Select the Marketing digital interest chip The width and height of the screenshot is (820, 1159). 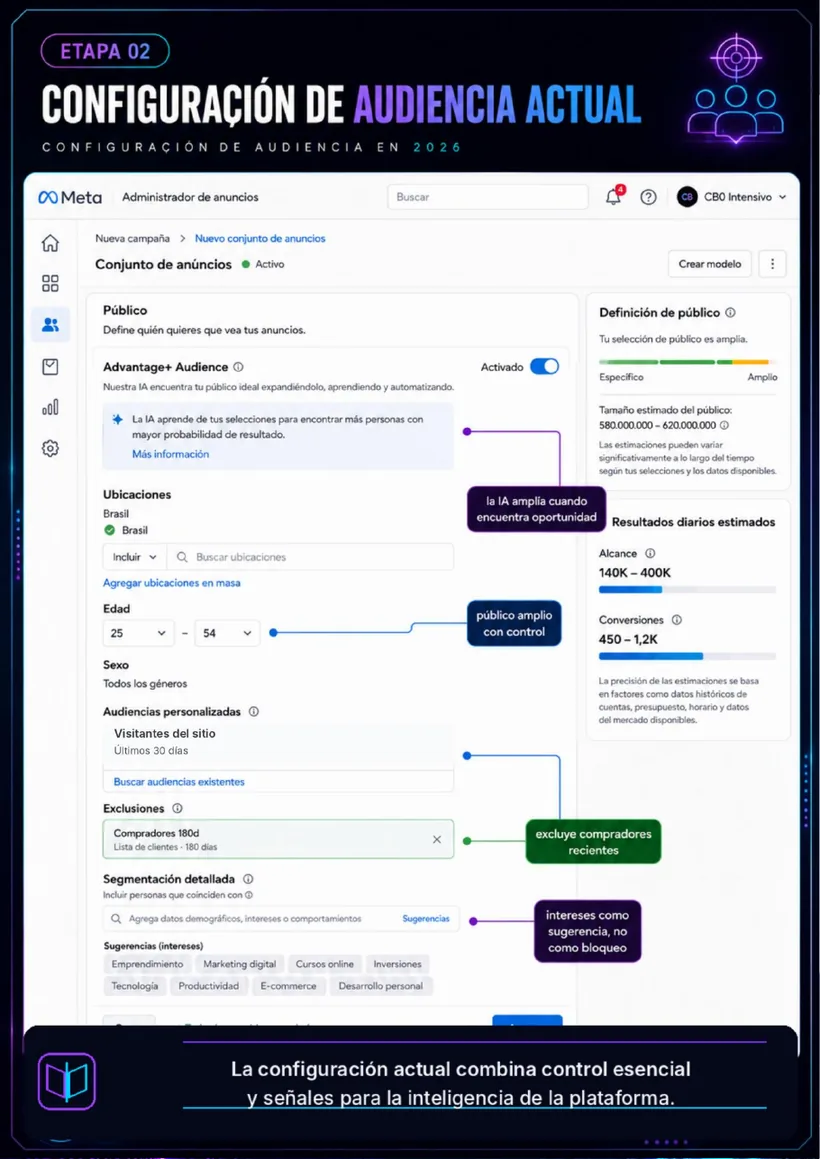[240, 965]
